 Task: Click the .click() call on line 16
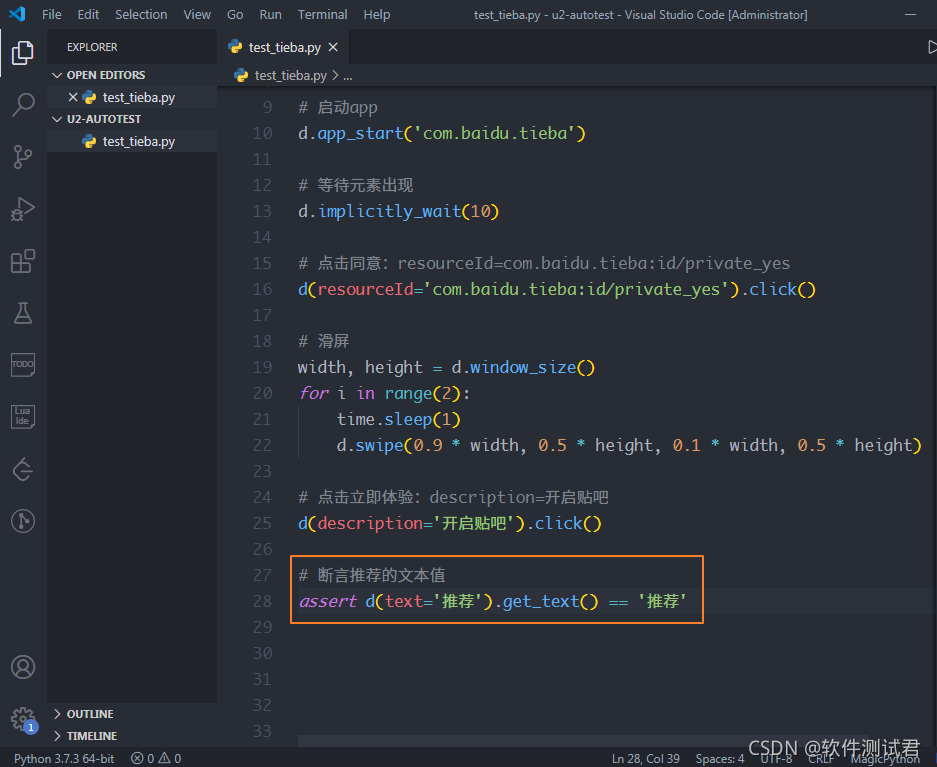point(778,290)
